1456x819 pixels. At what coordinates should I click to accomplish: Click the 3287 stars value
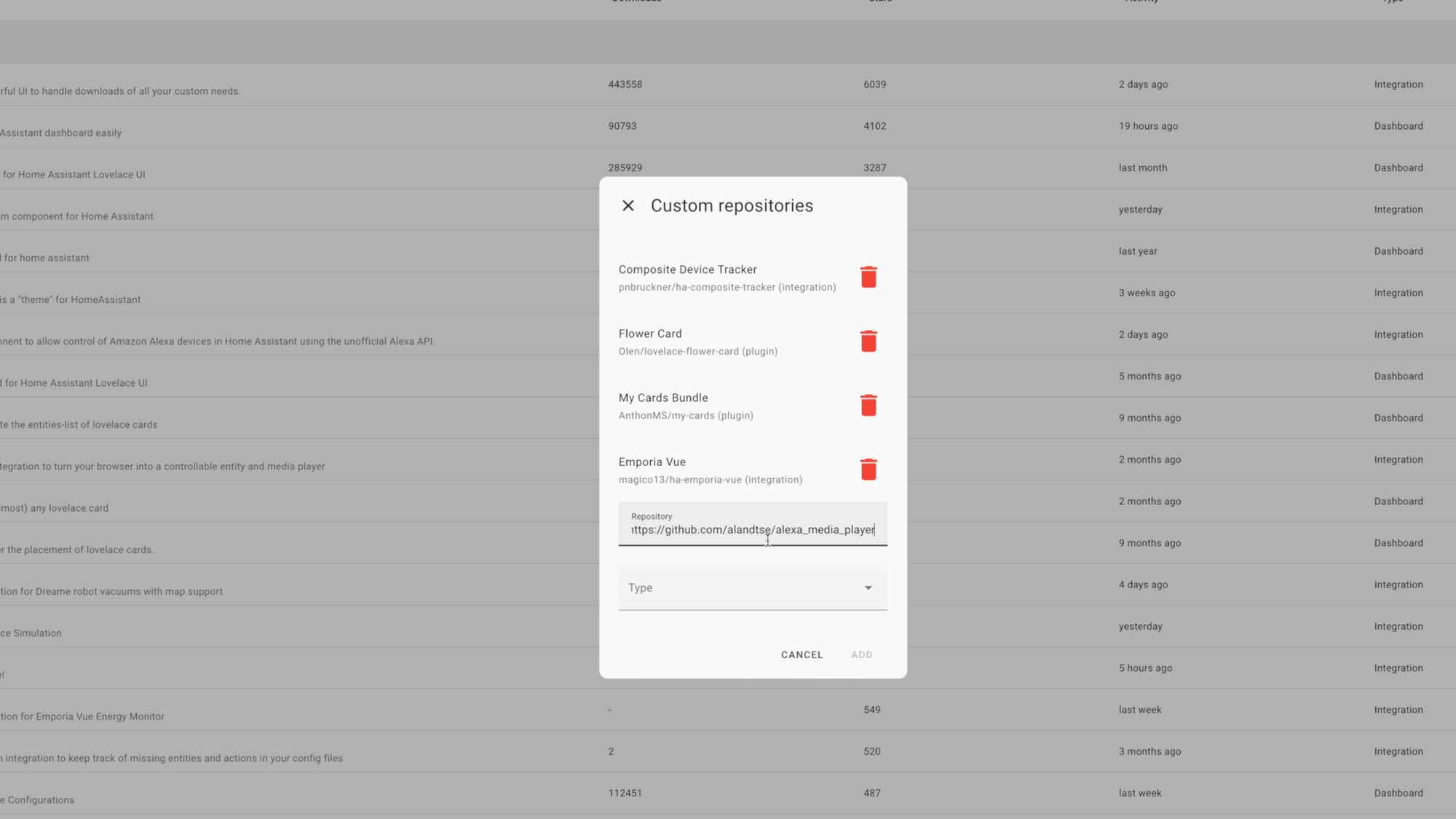point(875,167)
